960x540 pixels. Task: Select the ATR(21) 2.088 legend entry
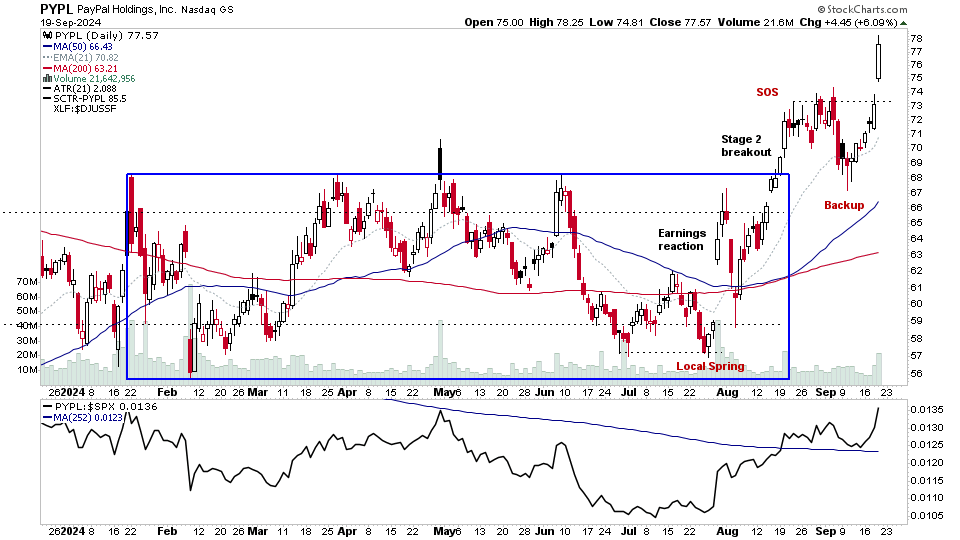84,89
